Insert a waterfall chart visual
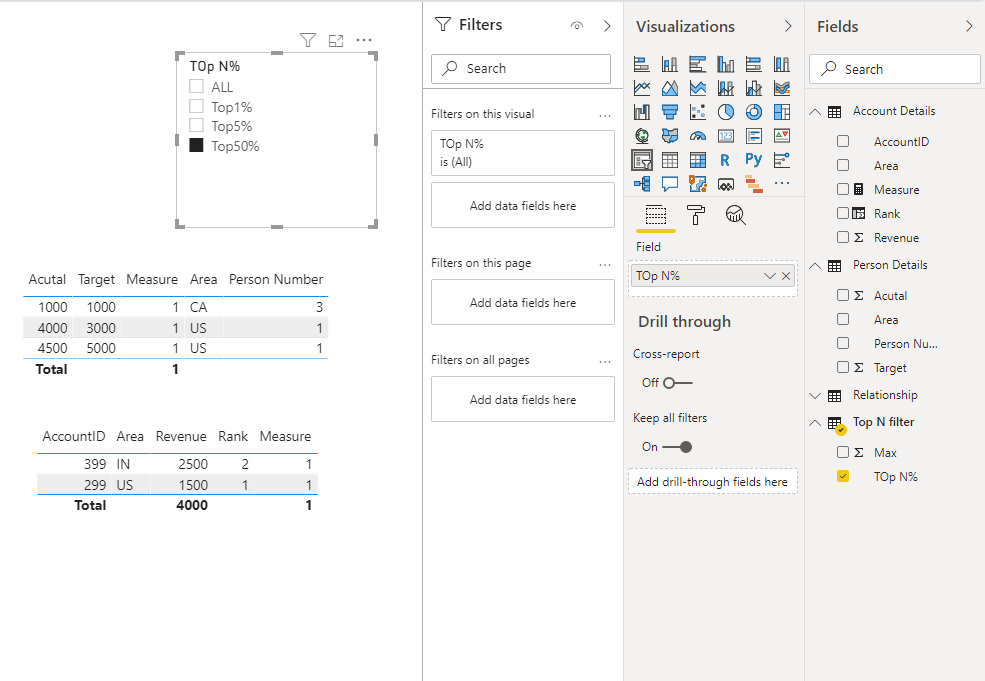This screenshot has height=681, width=985. pyautogui.click(x=641, y=112)
